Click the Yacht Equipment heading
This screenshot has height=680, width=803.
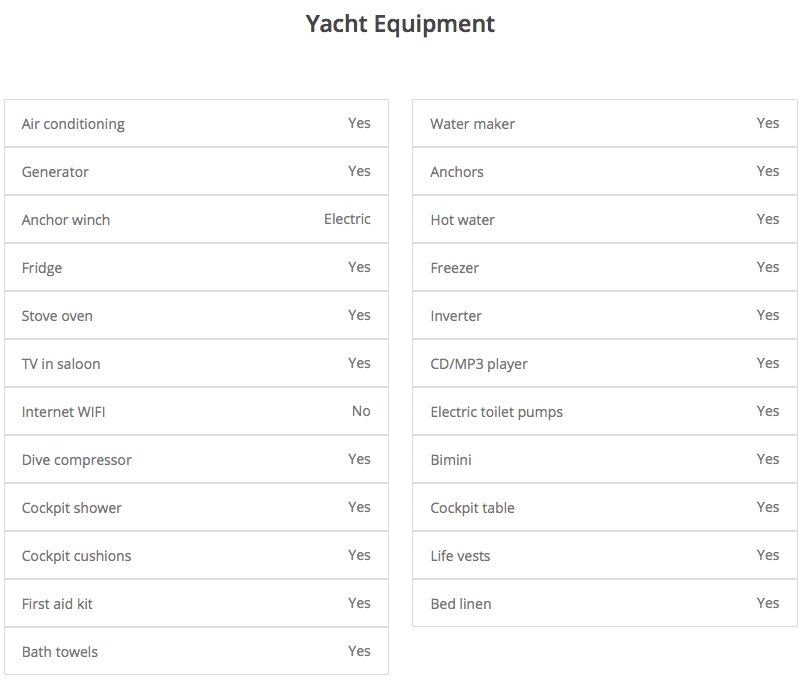coord(400,24)
